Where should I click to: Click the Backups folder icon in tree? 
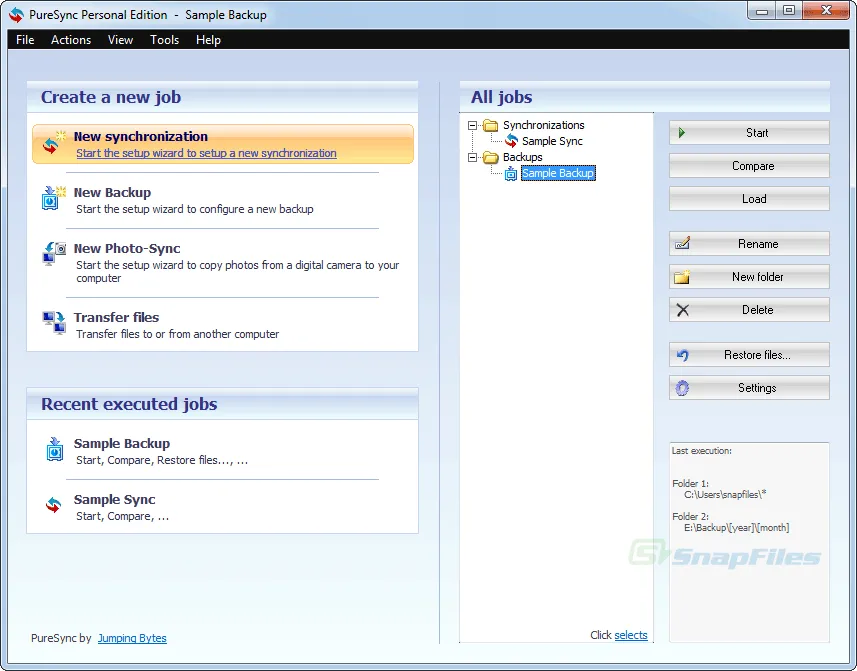[491, 157]
